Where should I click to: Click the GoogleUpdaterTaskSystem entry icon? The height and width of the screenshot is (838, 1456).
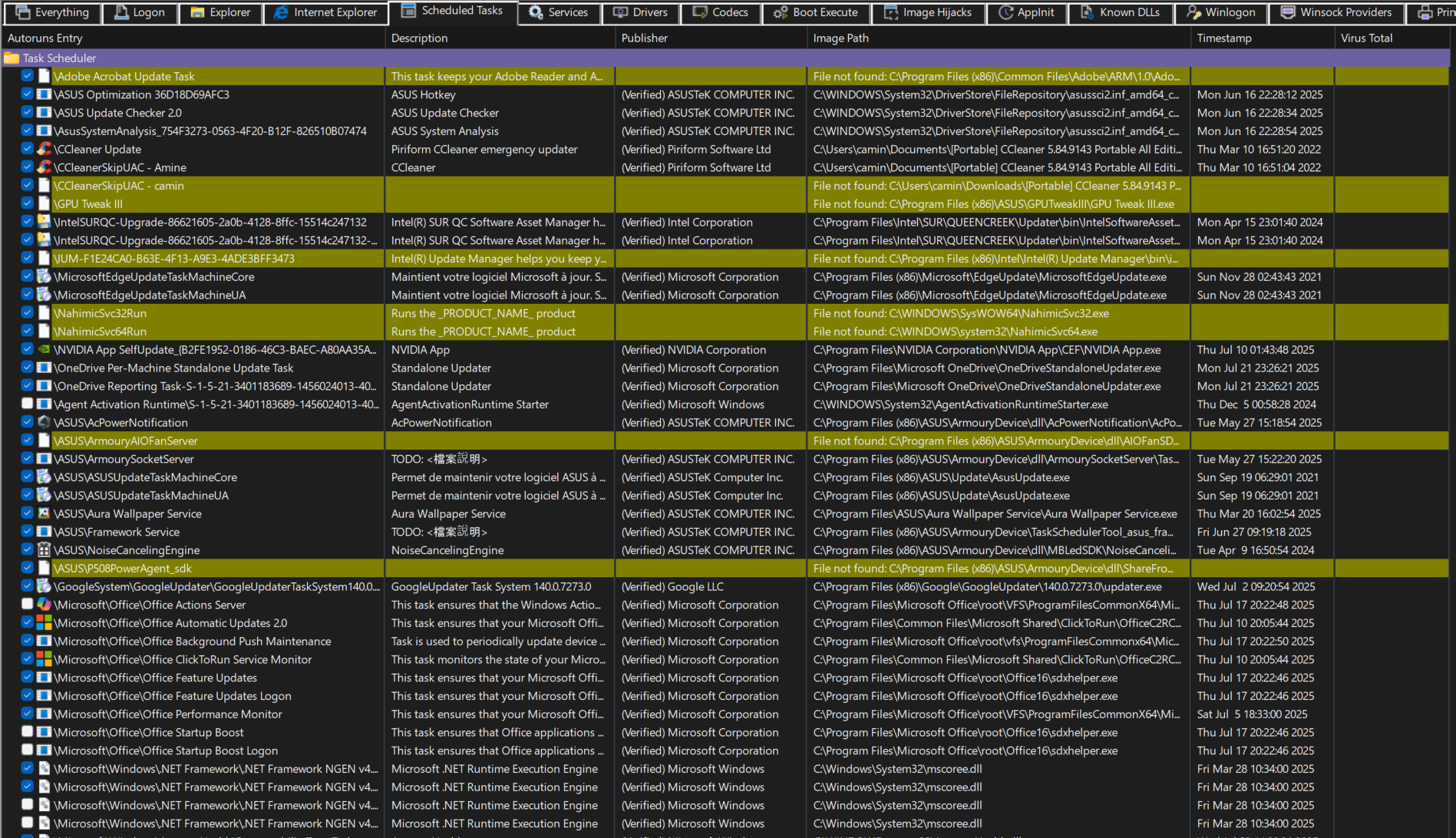[44, 586]
